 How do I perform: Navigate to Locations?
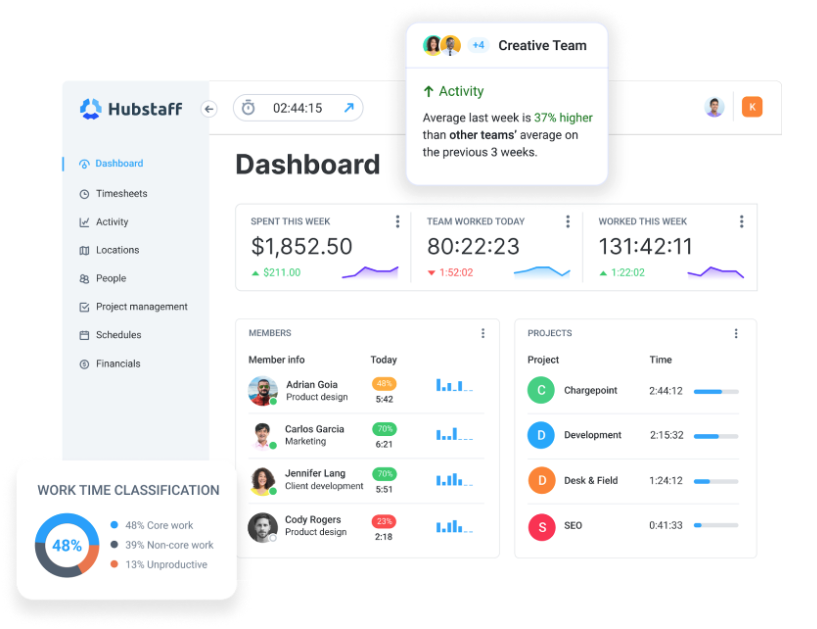(x=117, y=250)
